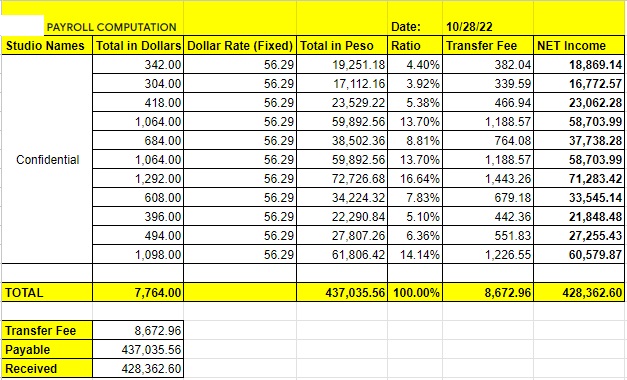Click the ratio cell 7.83%
627x380 pixels.
coord(415,197)
